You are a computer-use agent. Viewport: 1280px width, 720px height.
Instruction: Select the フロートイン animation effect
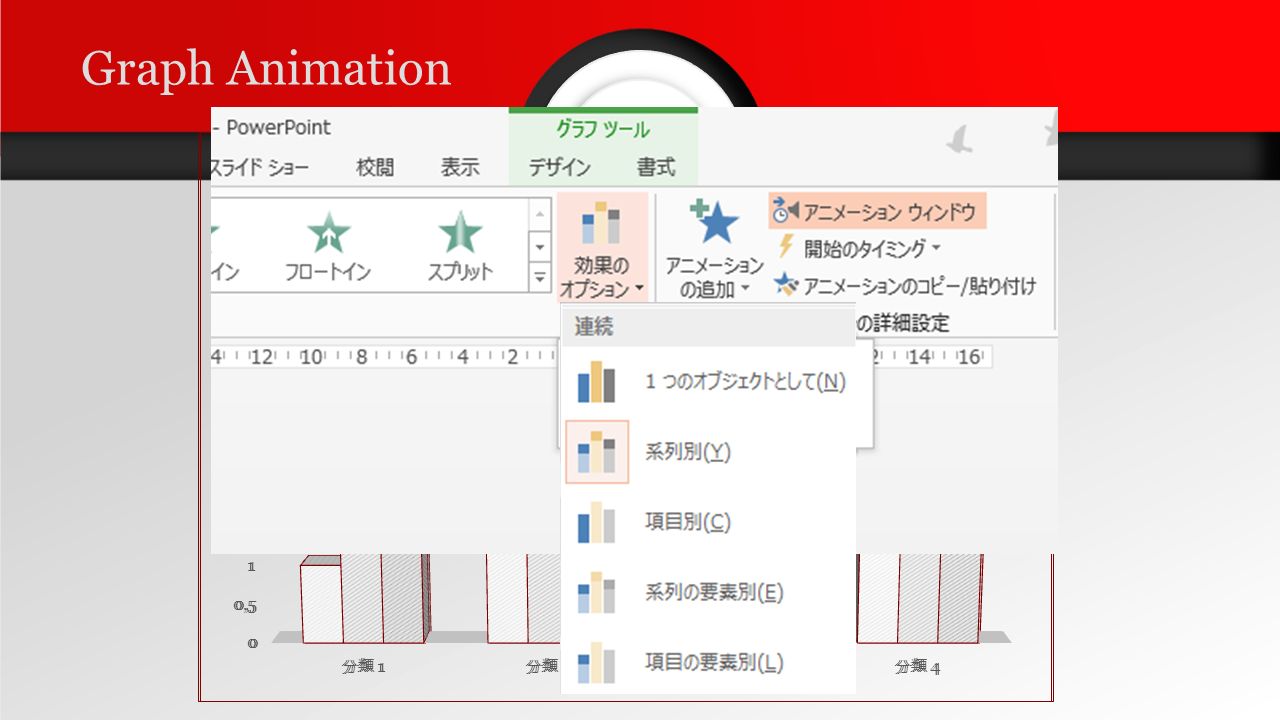tap(328, 247)
